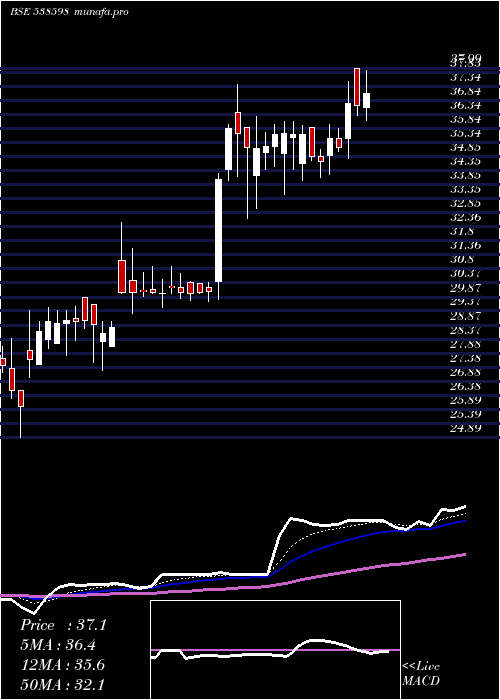
Task: Click the 24.89 price axis label
Action: 466,429
